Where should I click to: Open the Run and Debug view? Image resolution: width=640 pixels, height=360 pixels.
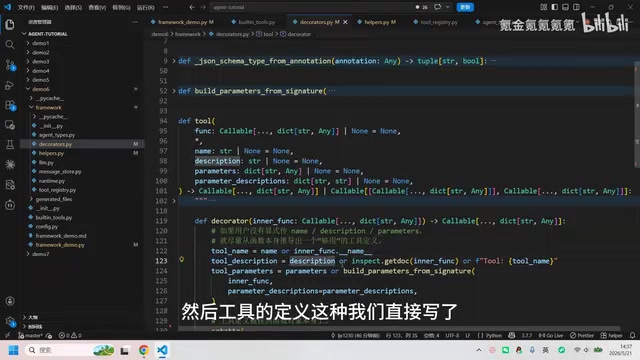pyautogui.click(x=10, y=85)
